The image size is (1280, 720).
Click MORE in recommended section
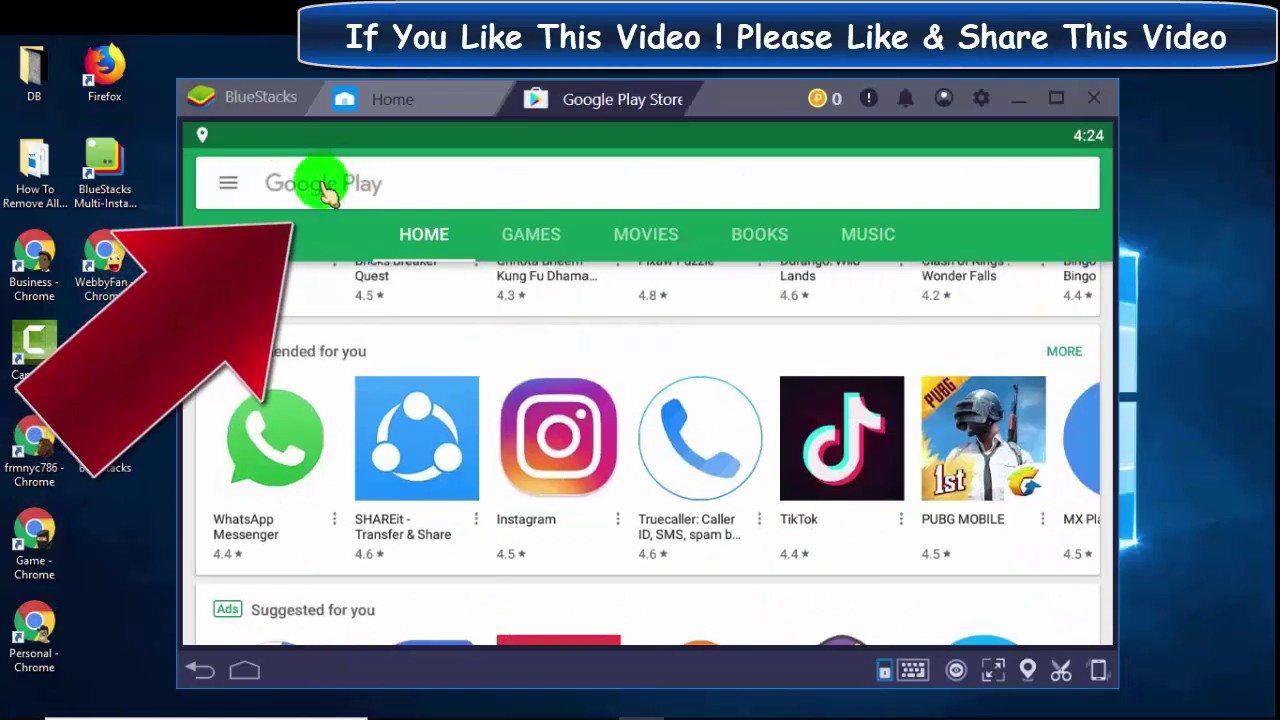pos(1064,351)
